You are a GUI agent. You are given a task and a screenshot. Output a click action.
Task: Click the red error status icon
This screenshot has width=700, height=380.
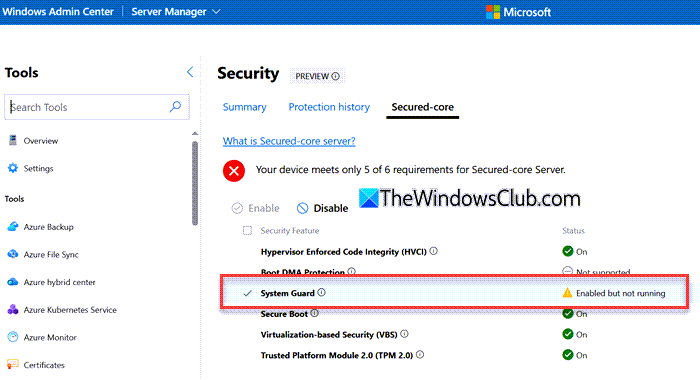(x=234, y=171)
